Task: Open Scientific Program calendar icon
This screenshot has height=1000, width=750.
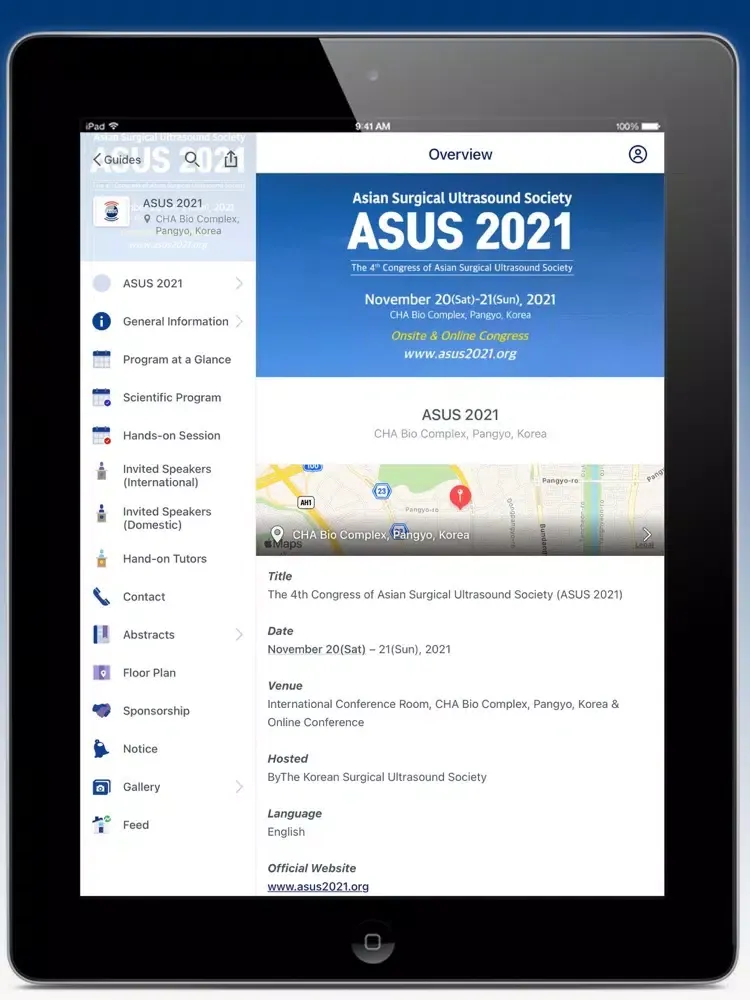Action: 102,397
